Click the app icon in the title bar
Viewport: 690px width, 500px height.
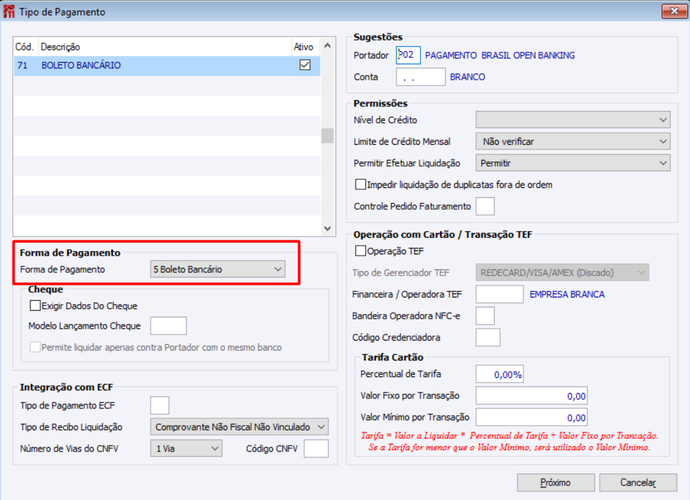coord(9,12)
